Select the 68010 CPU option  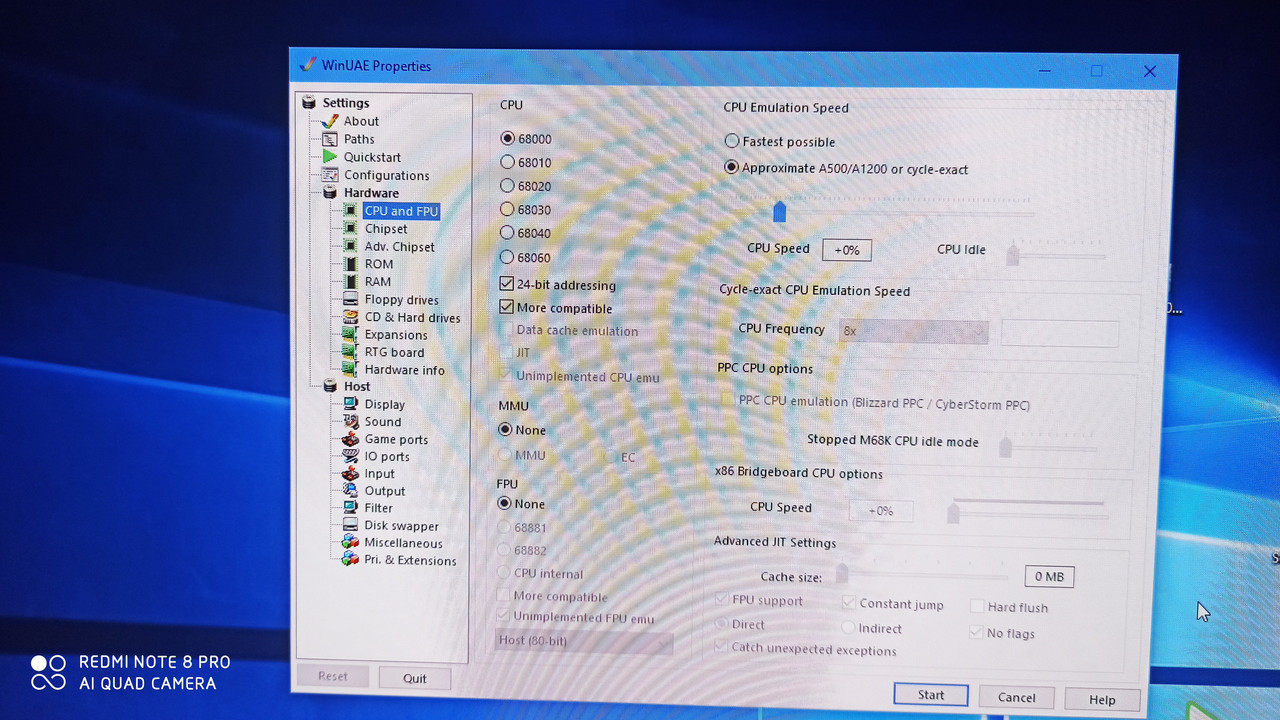click(508, 162)
